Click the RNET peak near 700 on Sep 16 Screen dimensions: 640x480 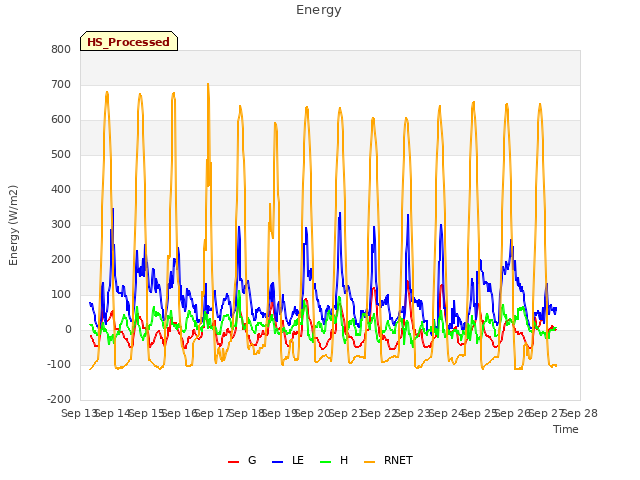click(208, 84)
